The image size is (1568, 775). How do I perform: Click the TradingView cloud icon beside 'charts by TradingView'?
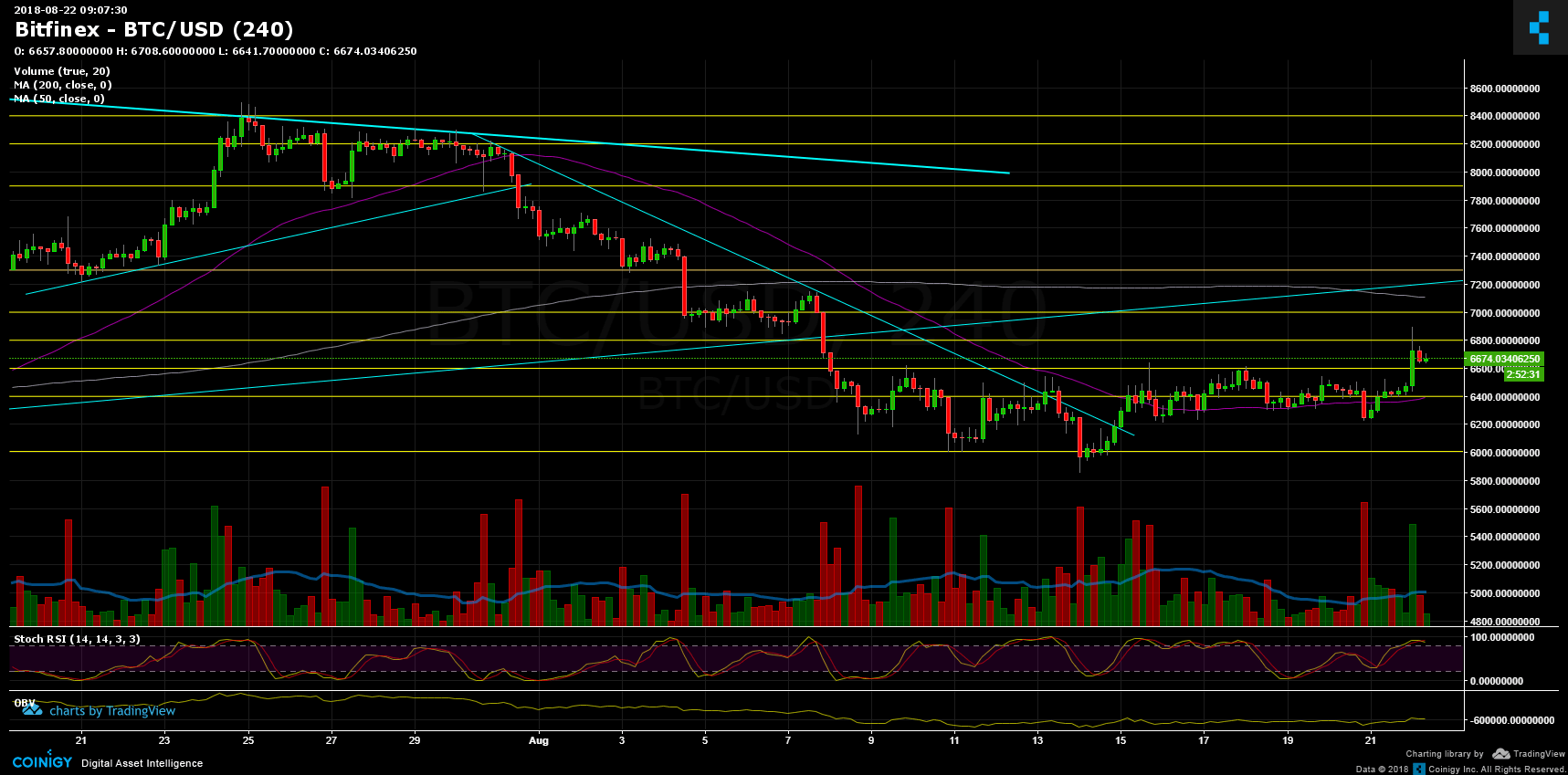[32, 709]
